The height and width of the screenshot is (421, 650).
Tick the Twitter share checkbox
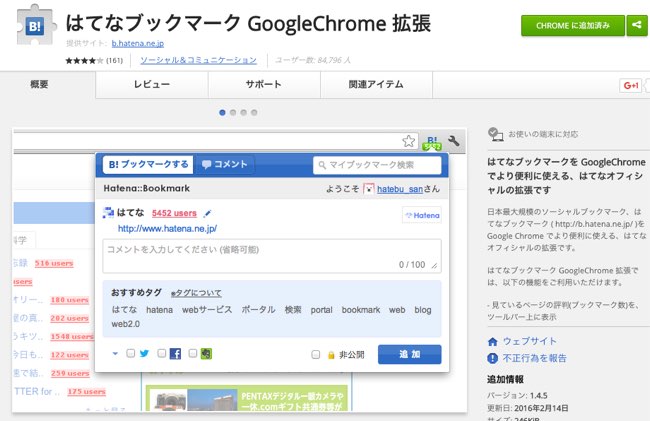click(x=131, y=353)
